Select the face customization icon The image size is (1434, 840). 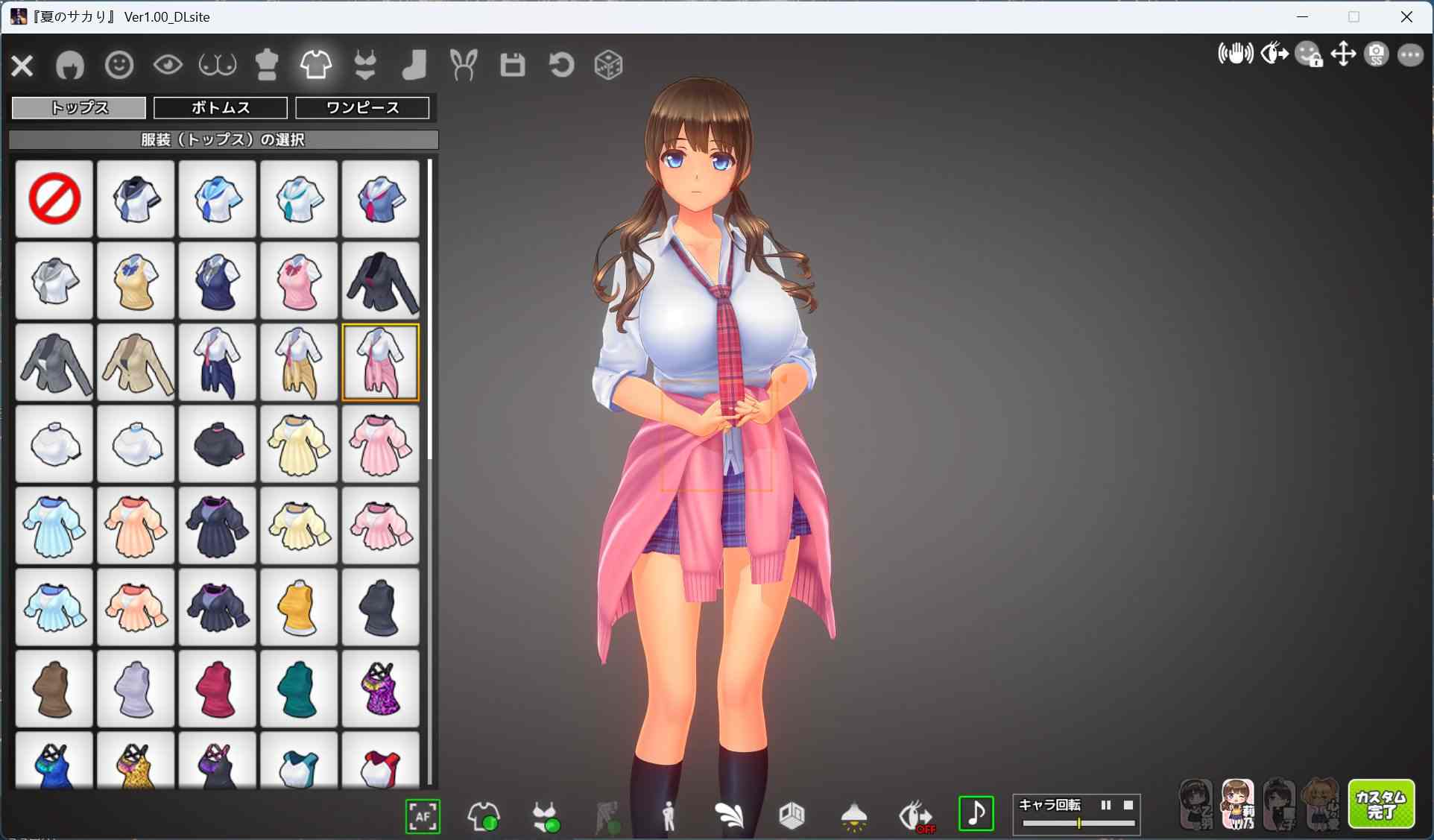tap(118, 65)
